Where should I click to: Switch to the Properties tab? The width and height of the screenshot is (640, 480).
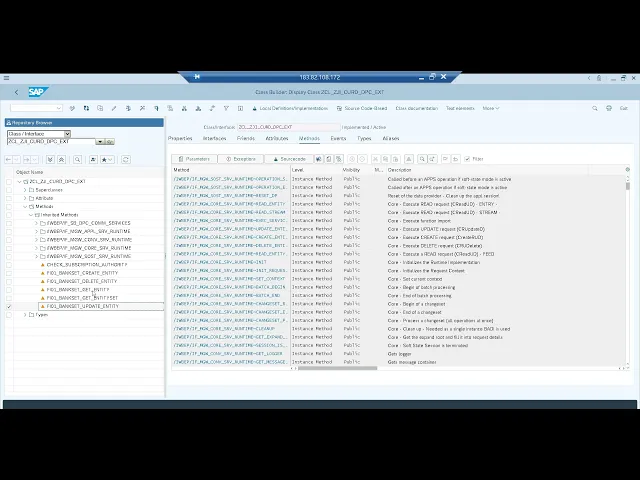tap(180, 139)
